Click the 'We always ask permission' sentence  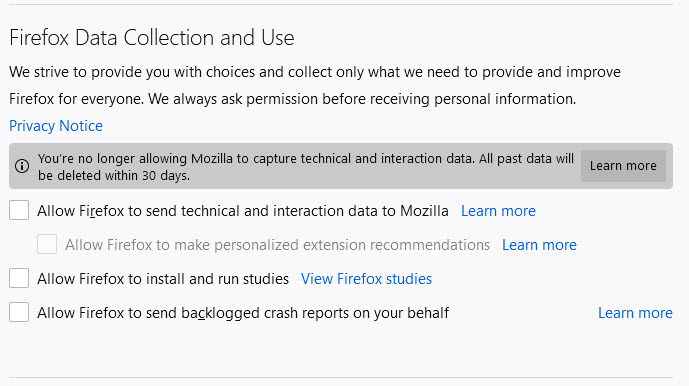362,99
